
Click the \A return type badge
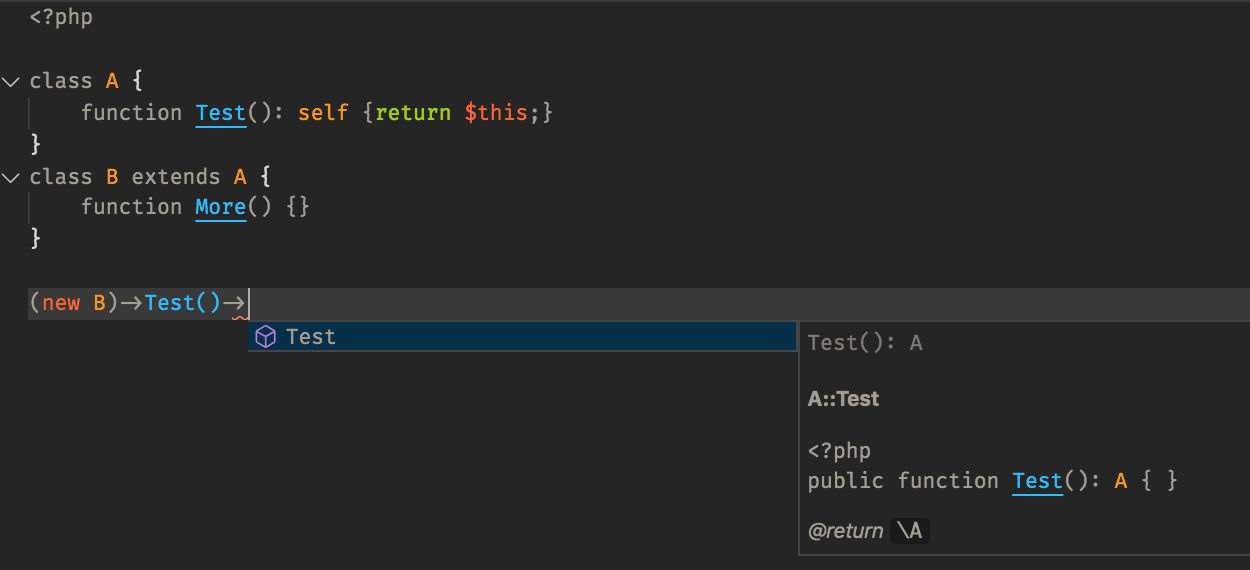tap(909, 531)
